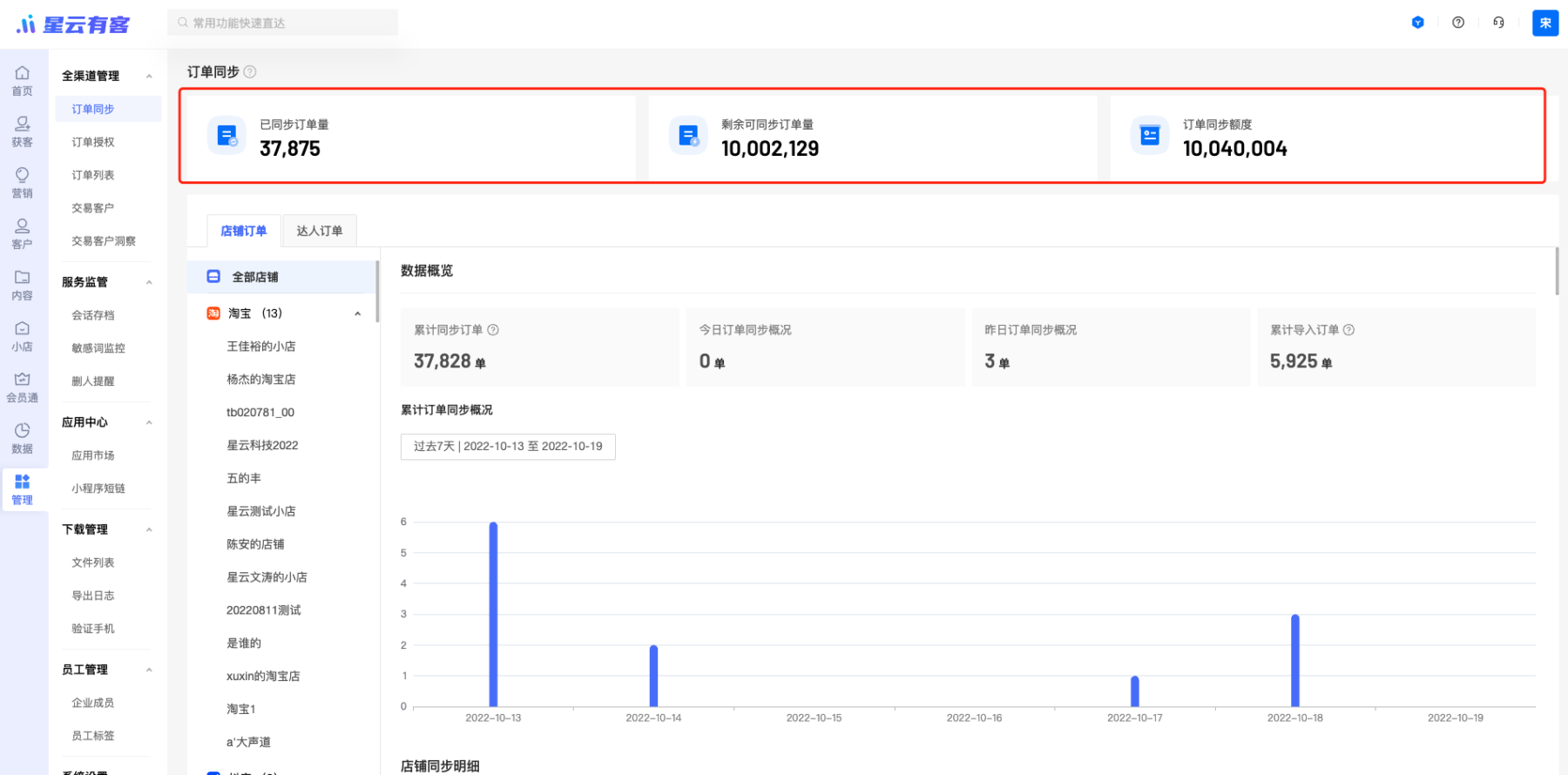Collapse the 下载管理 menu group
This screenshot has width=1568, height=775.
click(149, 529)
